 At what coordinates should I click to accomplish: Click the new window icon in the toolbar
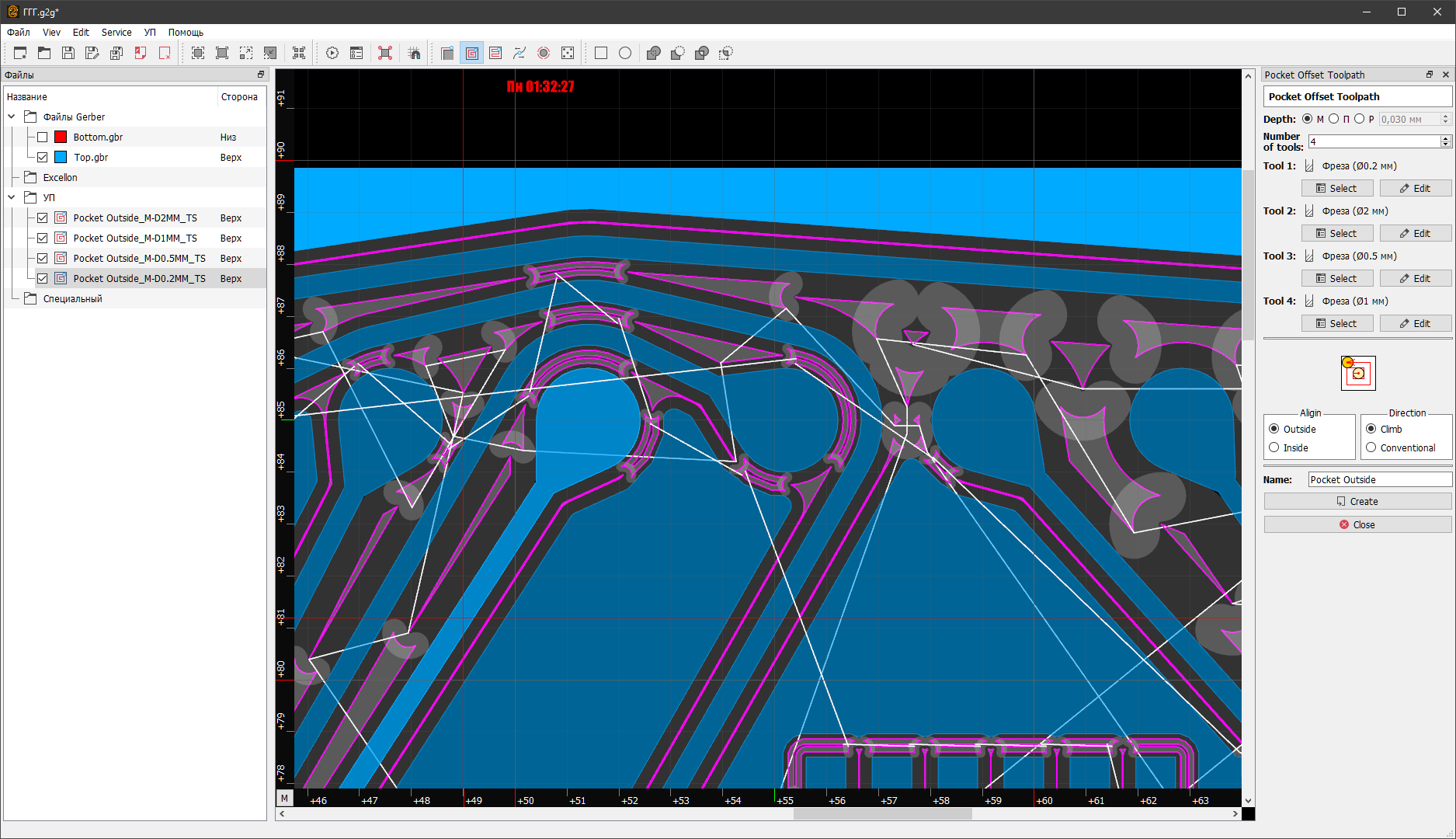[x=20, y=53]
